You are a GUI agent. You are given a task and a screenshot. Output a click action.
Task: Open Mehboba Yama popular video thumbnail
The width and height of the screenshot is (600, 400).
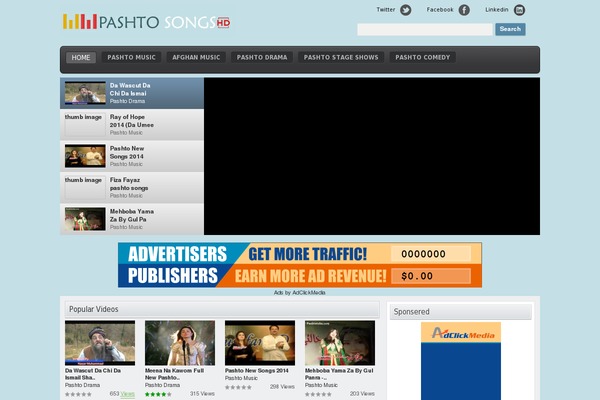340,343
